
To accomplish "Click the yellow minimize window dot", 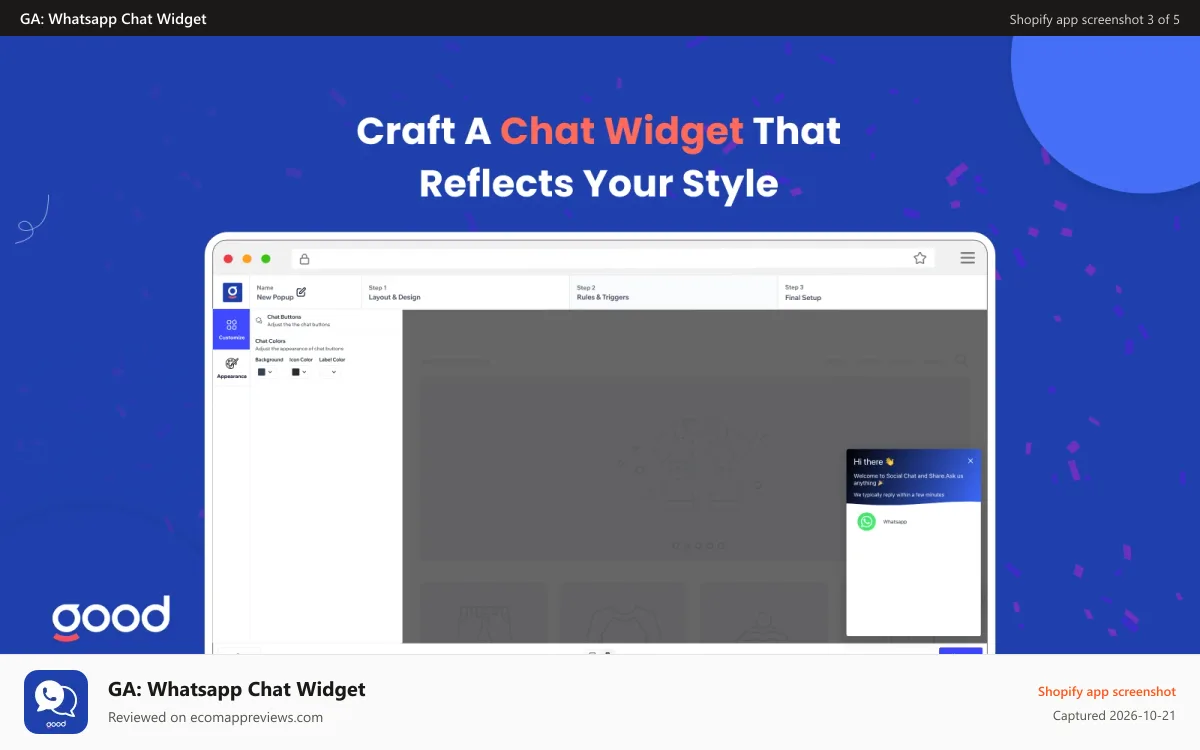I will pyautogui.click(x=247, y=259).
